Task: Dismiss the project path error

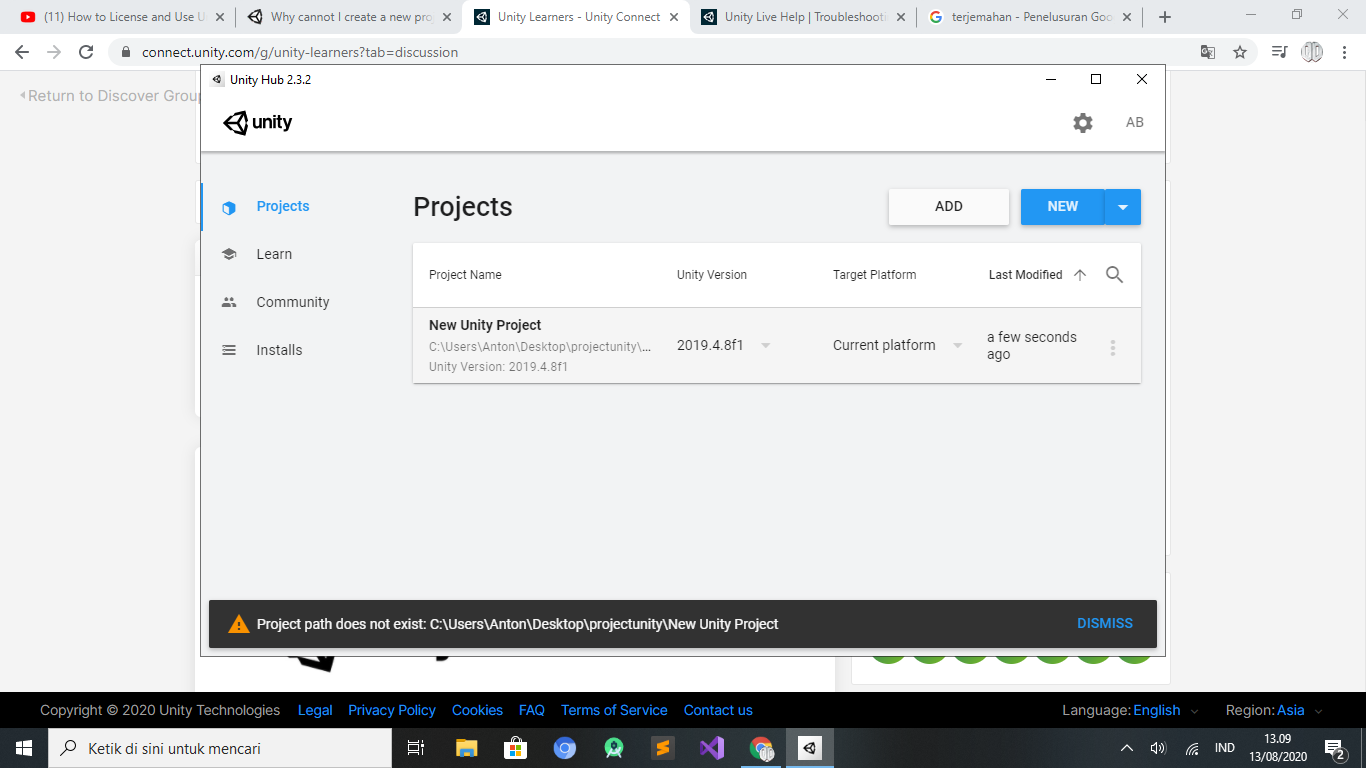Action: (1105, 623)
